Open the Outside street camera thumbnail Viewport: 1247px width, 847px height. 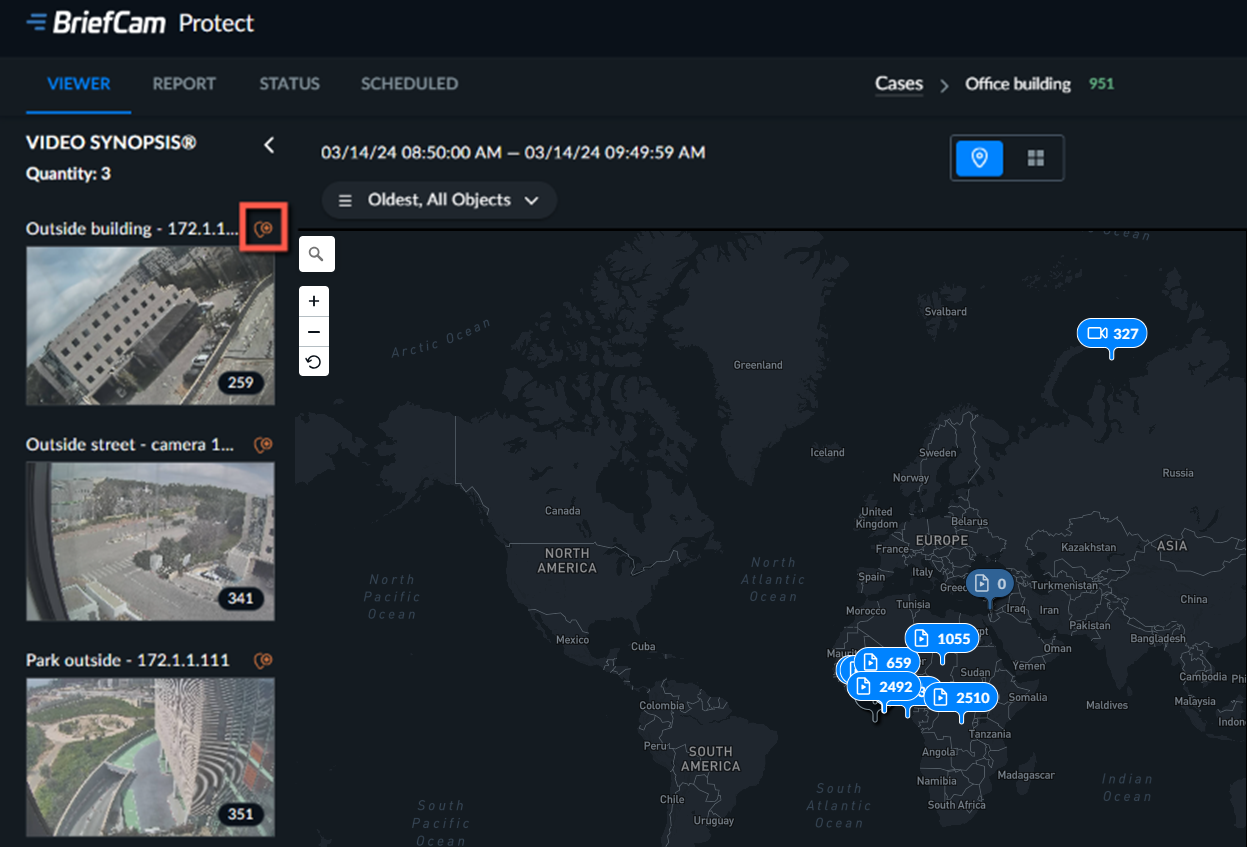point(150,541)
